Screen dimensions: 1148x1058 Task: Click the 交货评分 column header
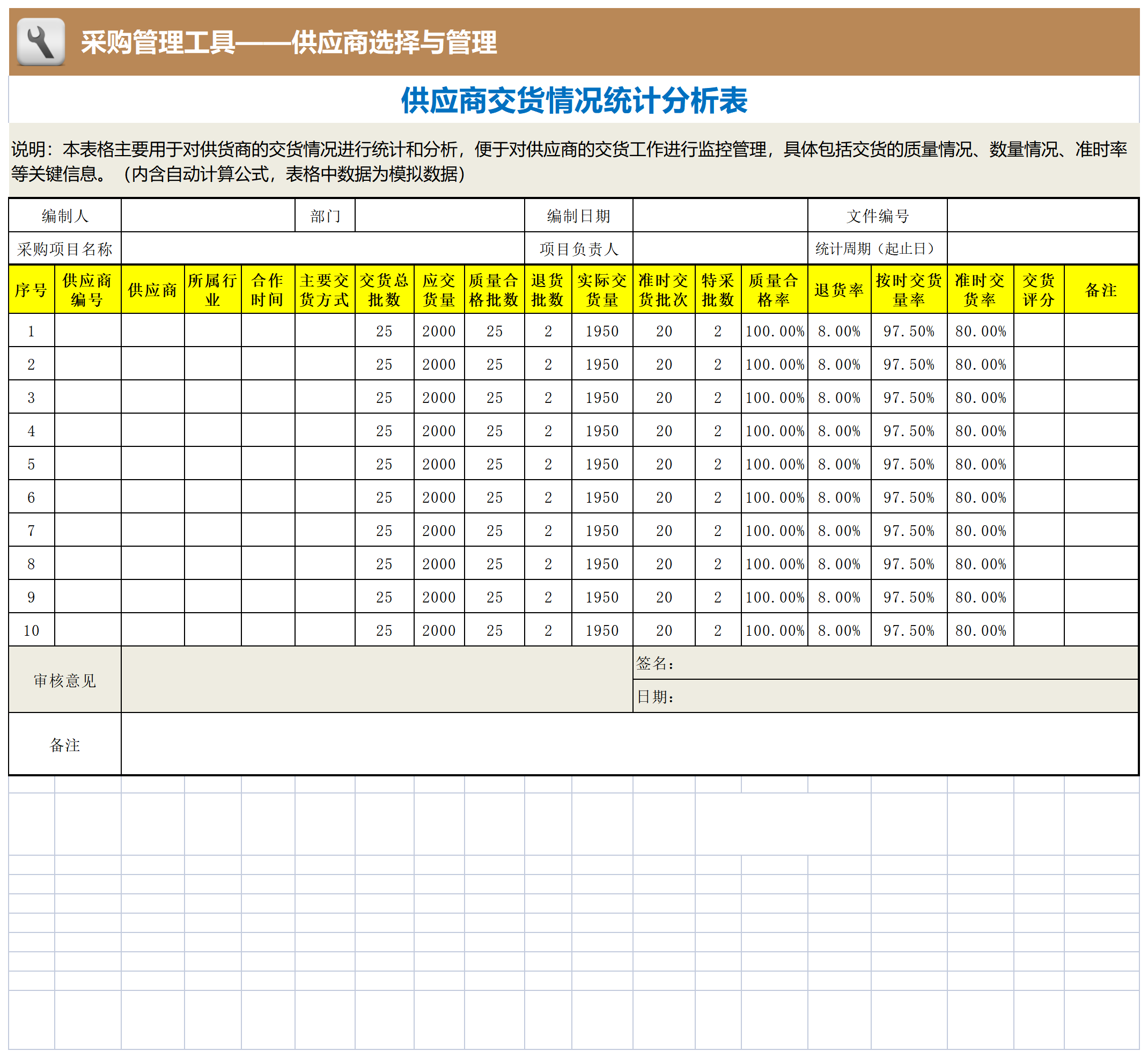(1039, 290)
